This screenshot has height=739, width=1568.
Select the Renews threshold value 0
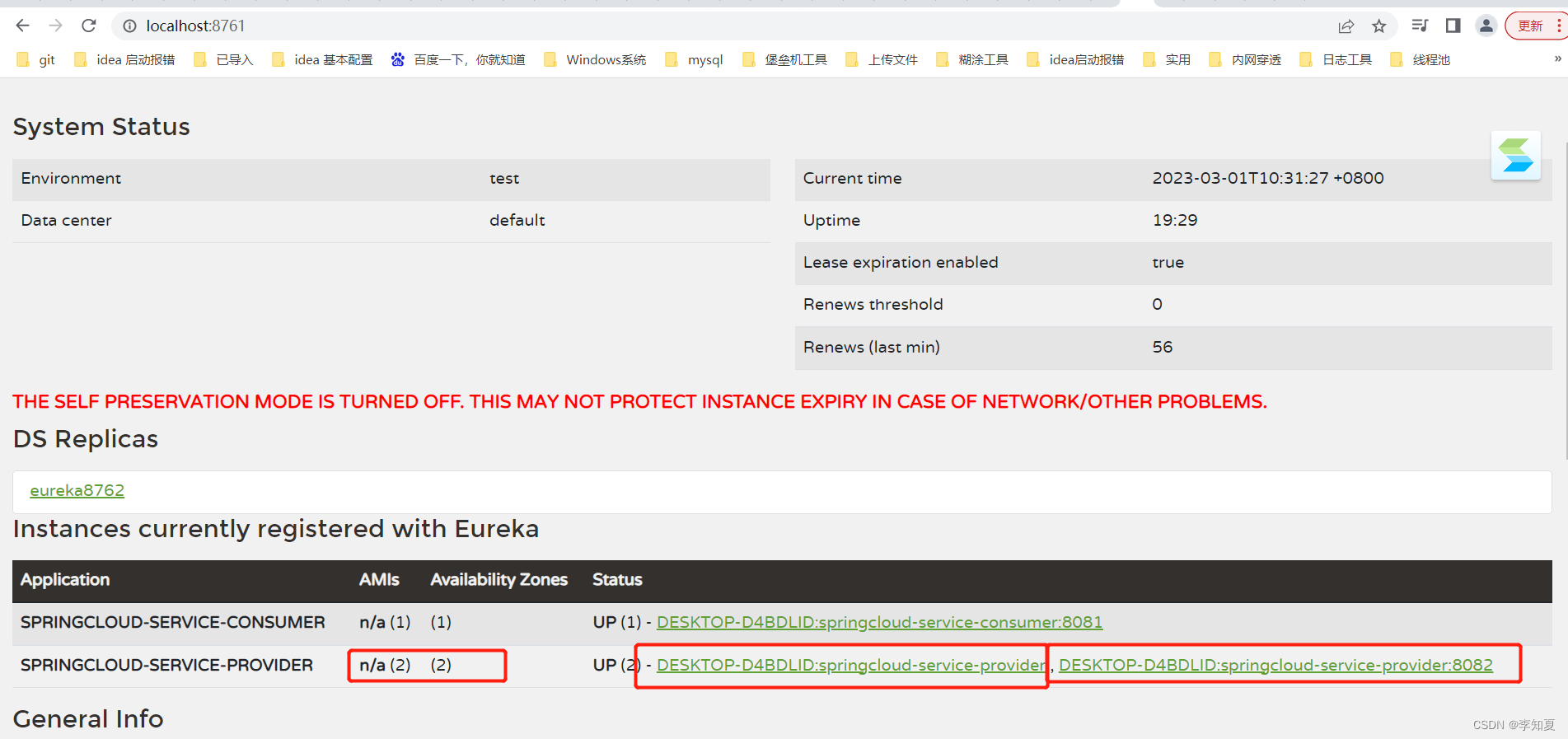tap(1158, 304)
